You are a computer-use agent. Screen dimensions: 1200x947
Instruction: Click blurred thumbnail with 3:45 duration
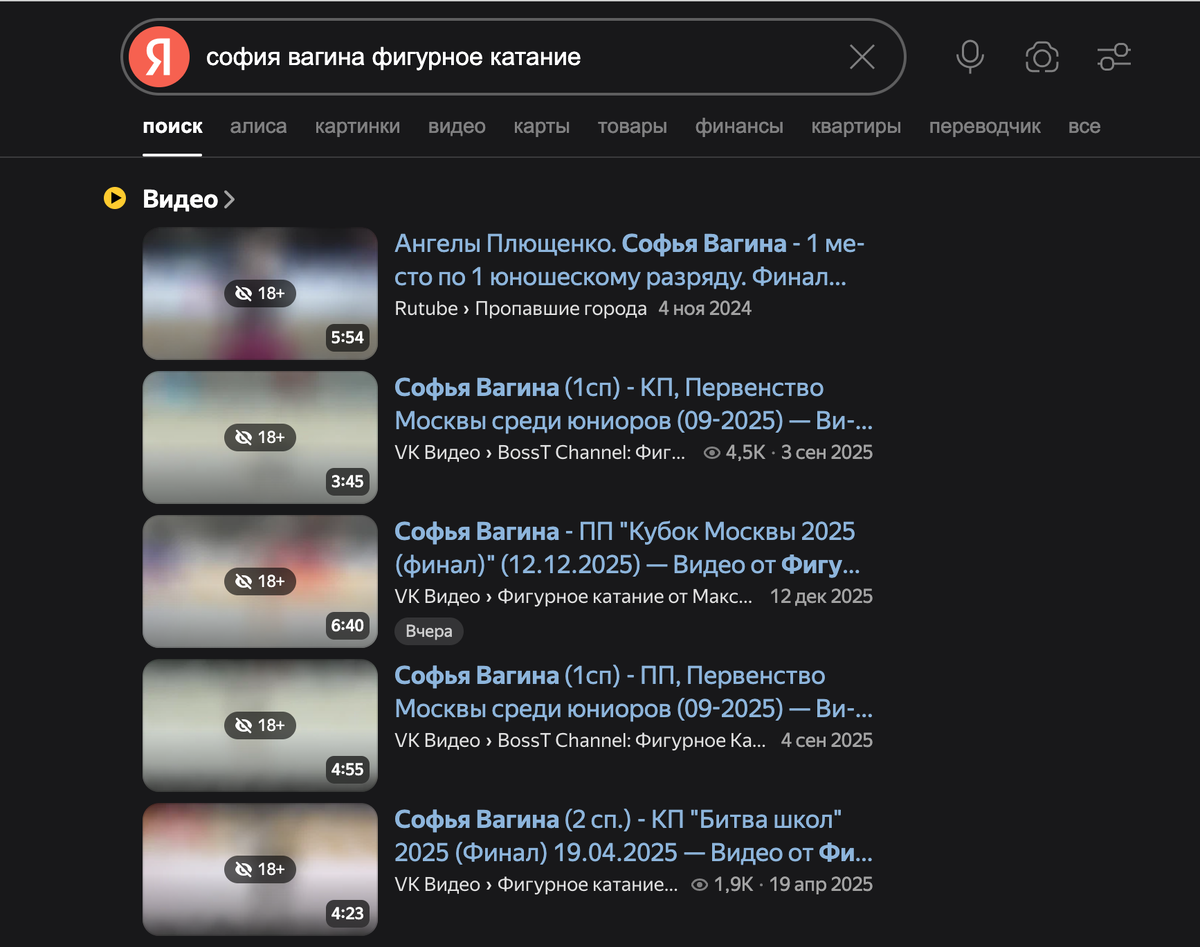[260, 437]
